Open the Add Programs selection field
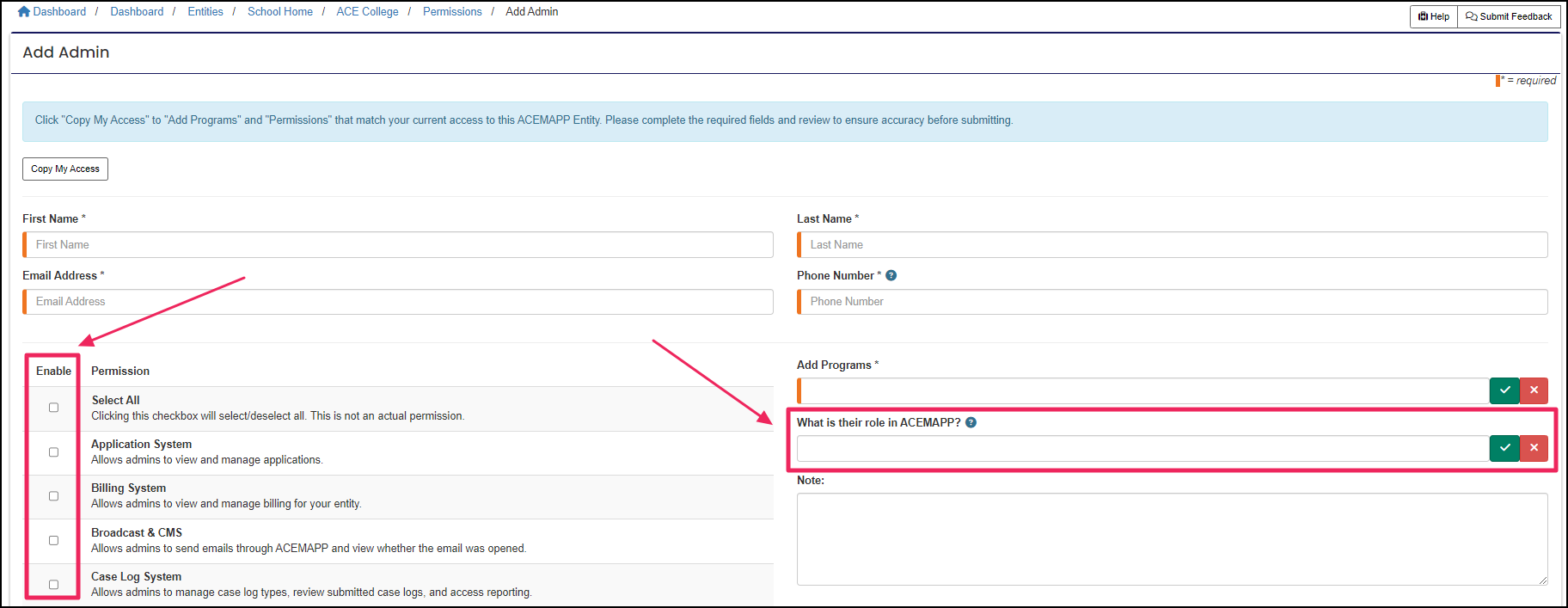 [x=1143, y=390]
